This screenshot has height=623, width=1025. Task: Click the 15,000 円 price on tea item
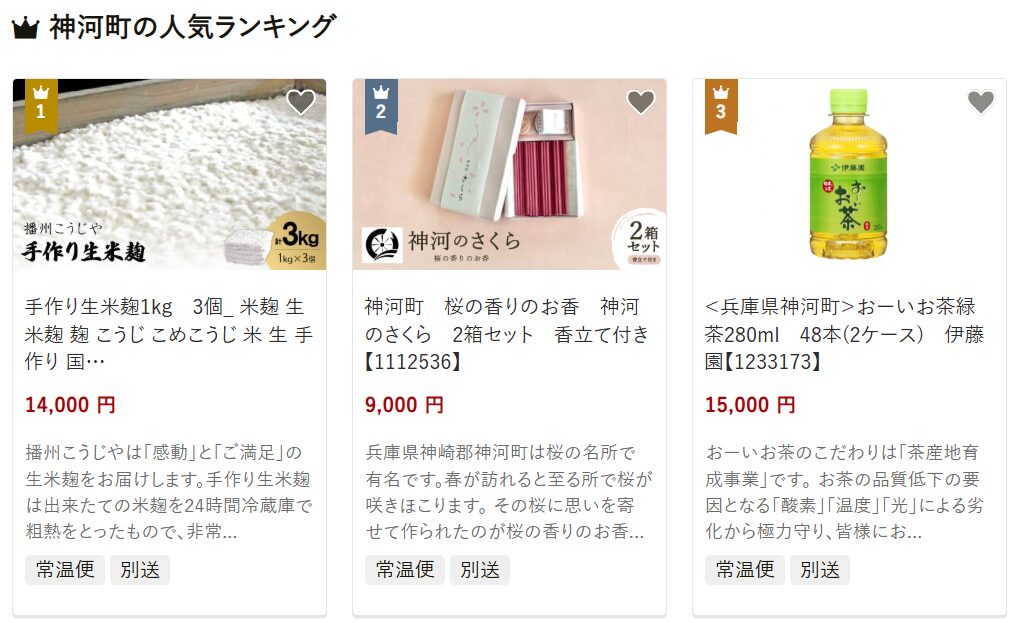click(750, 405)
